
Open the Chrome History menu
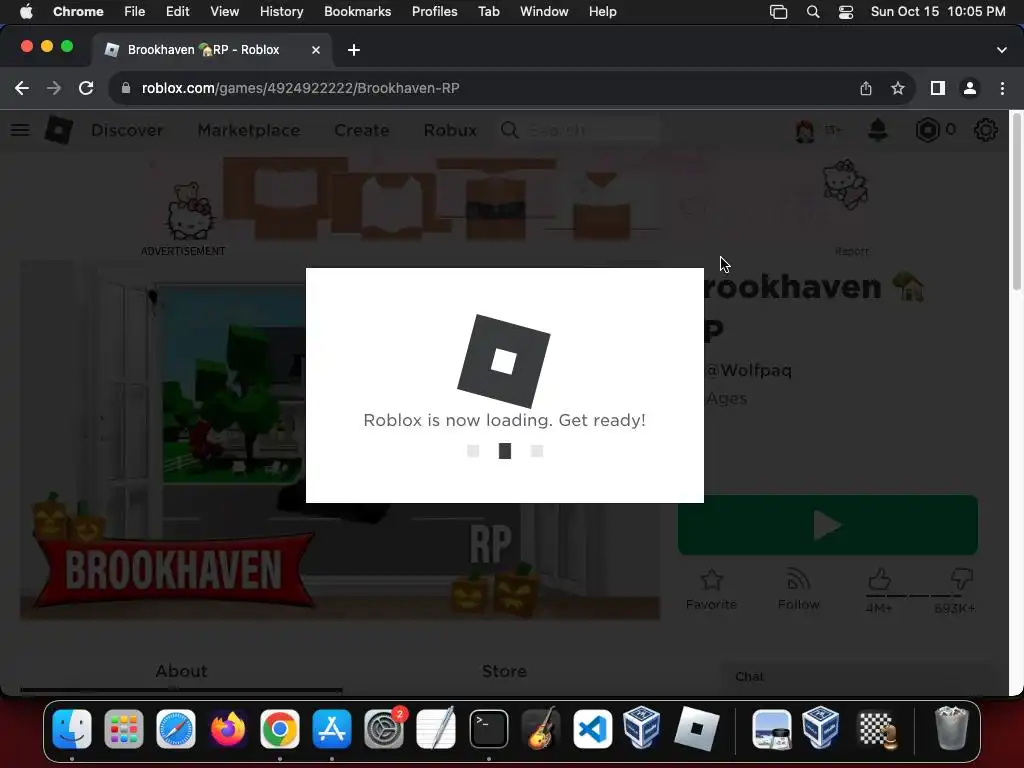(x=281, y=12)
